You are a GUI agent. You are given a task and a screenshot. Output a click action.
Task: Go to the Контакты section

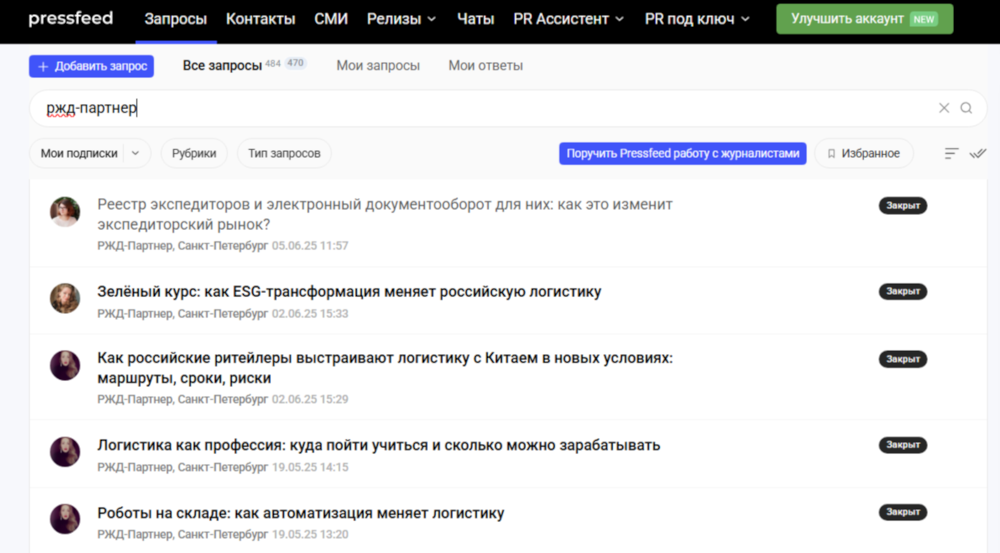tap(260, 19)
